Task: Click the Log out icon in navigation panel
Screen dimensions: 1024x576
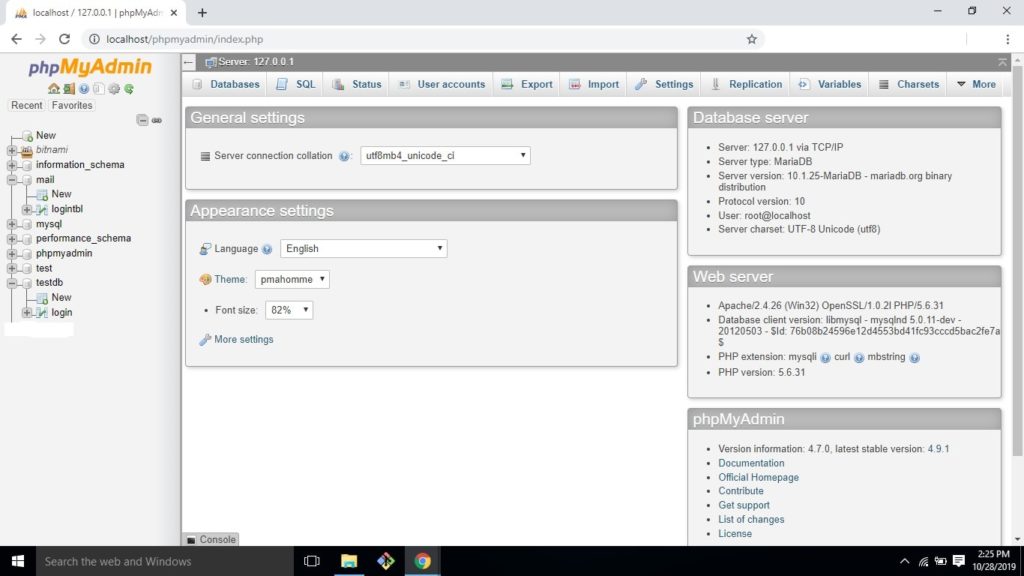Action: (x=69, y=89)
